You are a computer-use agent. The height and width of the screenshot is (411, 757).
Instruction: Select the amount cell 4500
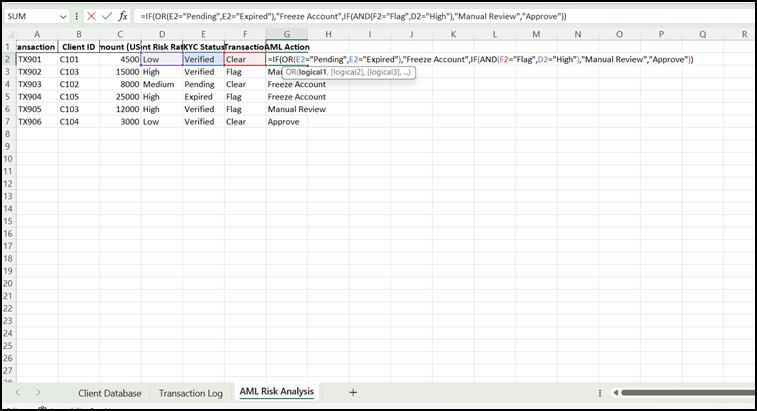coord(120,59)
